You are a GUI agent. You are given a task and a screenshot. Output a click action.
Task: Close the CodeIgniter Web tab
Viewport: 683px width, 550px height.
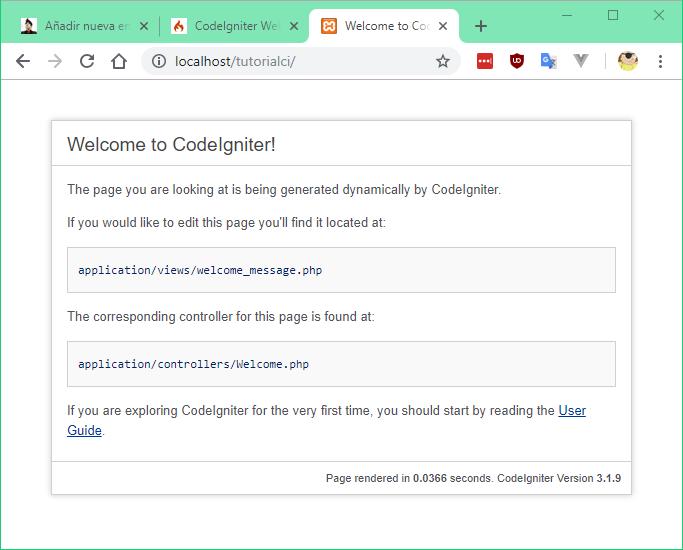click(x=294, y=26)
